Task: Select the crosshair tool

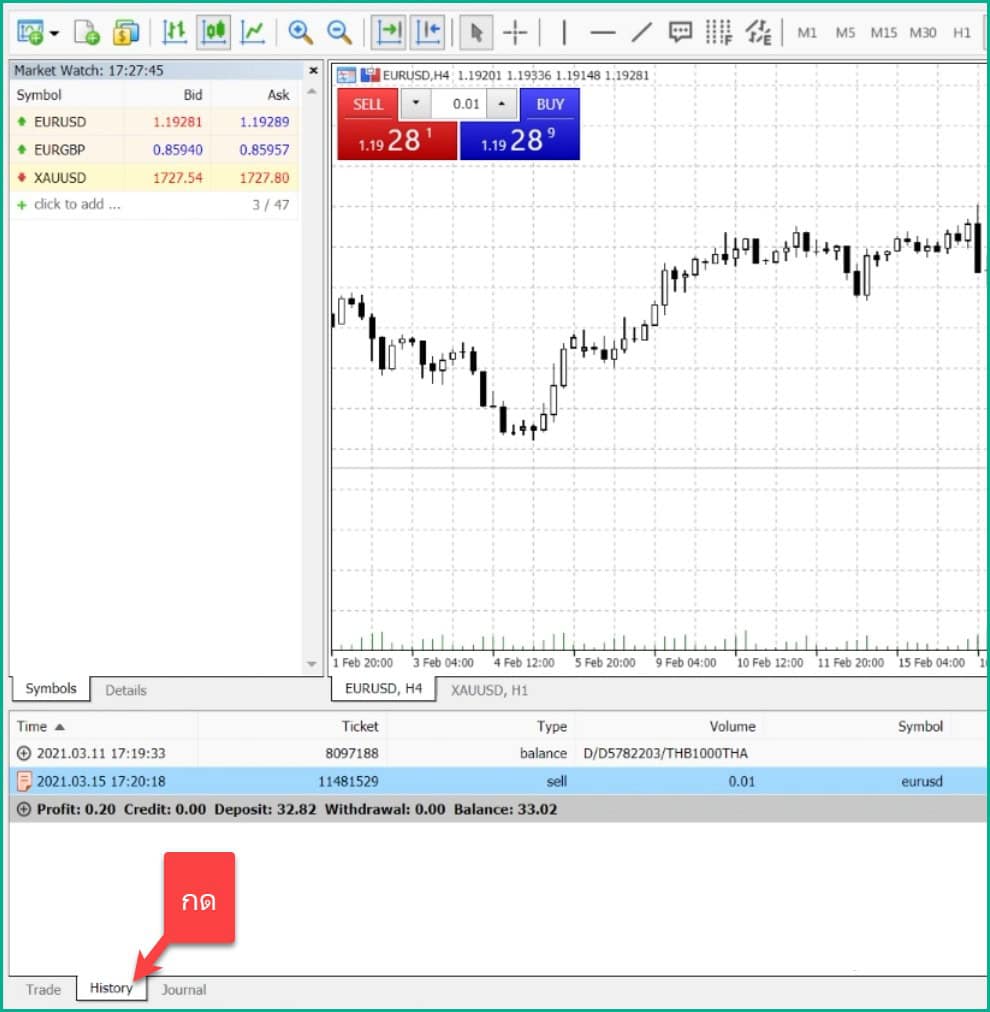Action: pos(515,32)
